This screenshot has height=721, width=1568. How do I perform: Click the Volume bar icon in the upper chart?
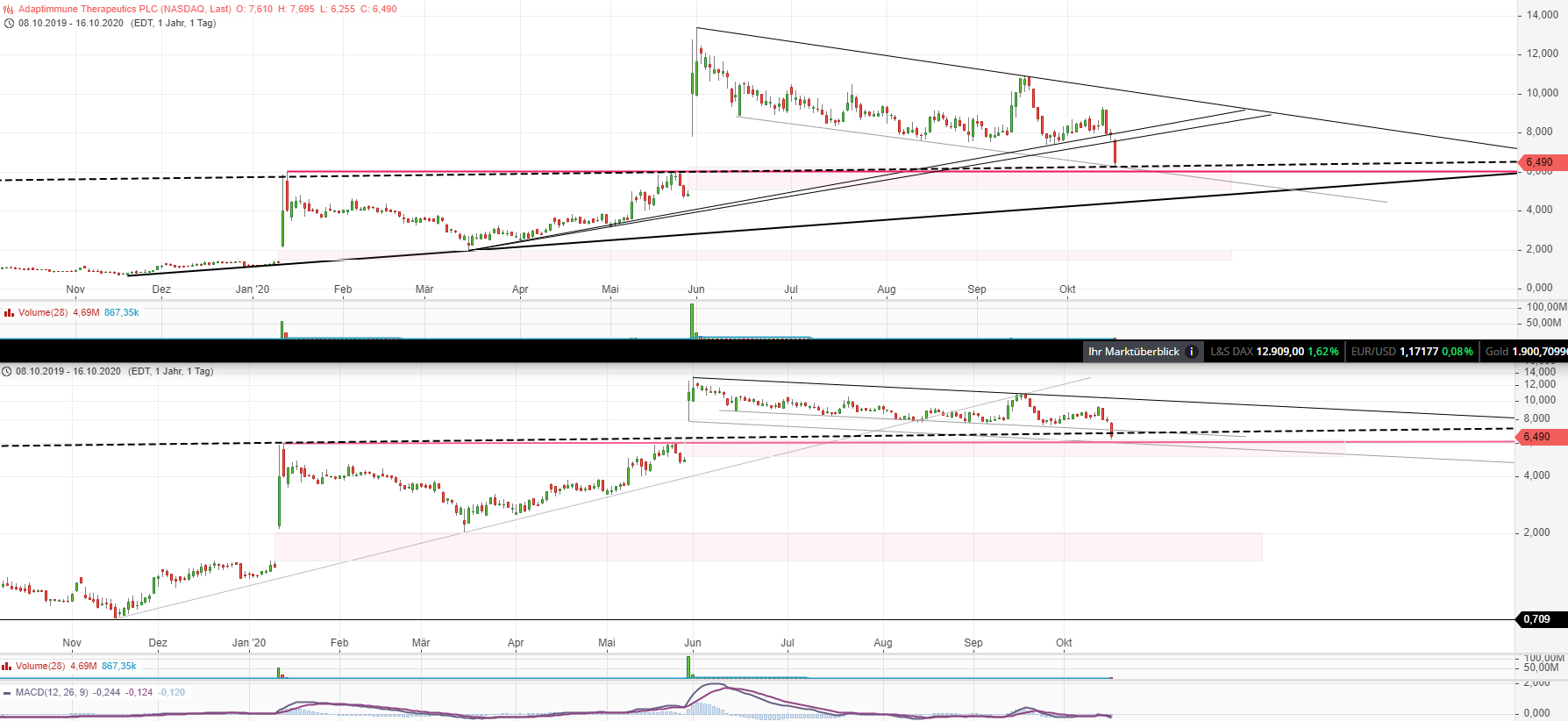click(9, 312)
